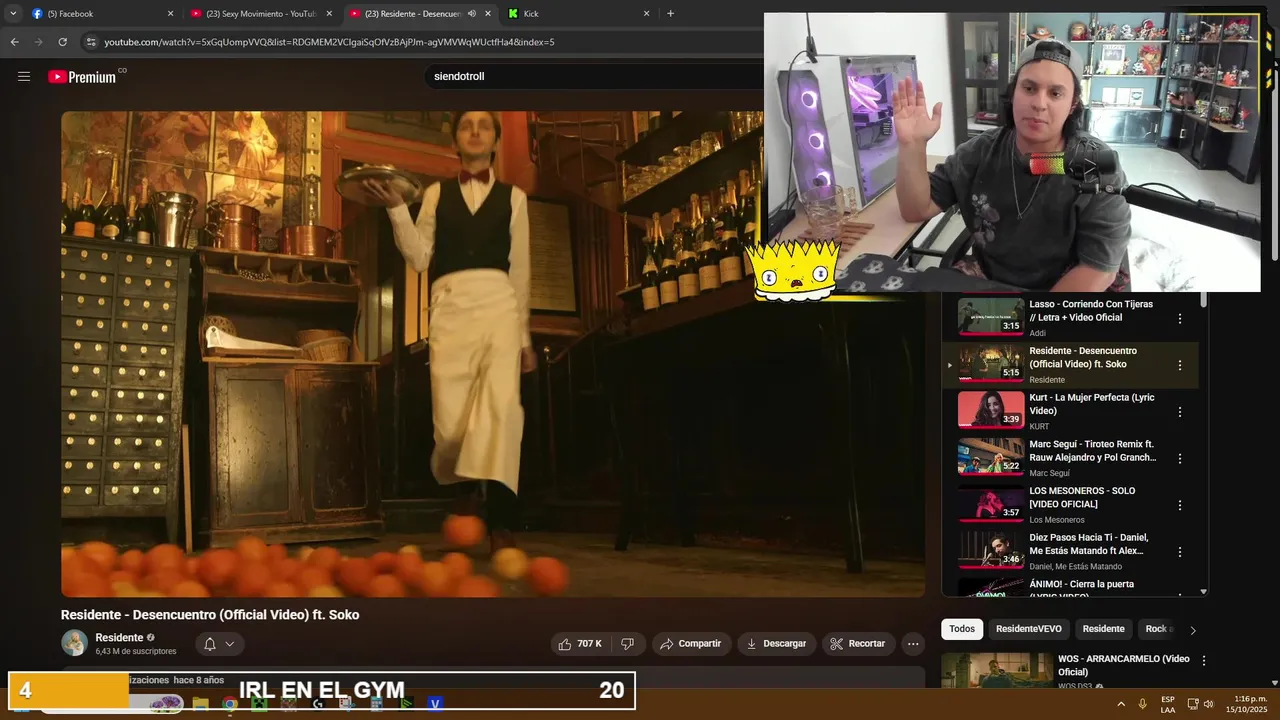Viewport: 1280px width, 720px height.
Task: Click the YouTube search field
Action: [x=595, y=76]
